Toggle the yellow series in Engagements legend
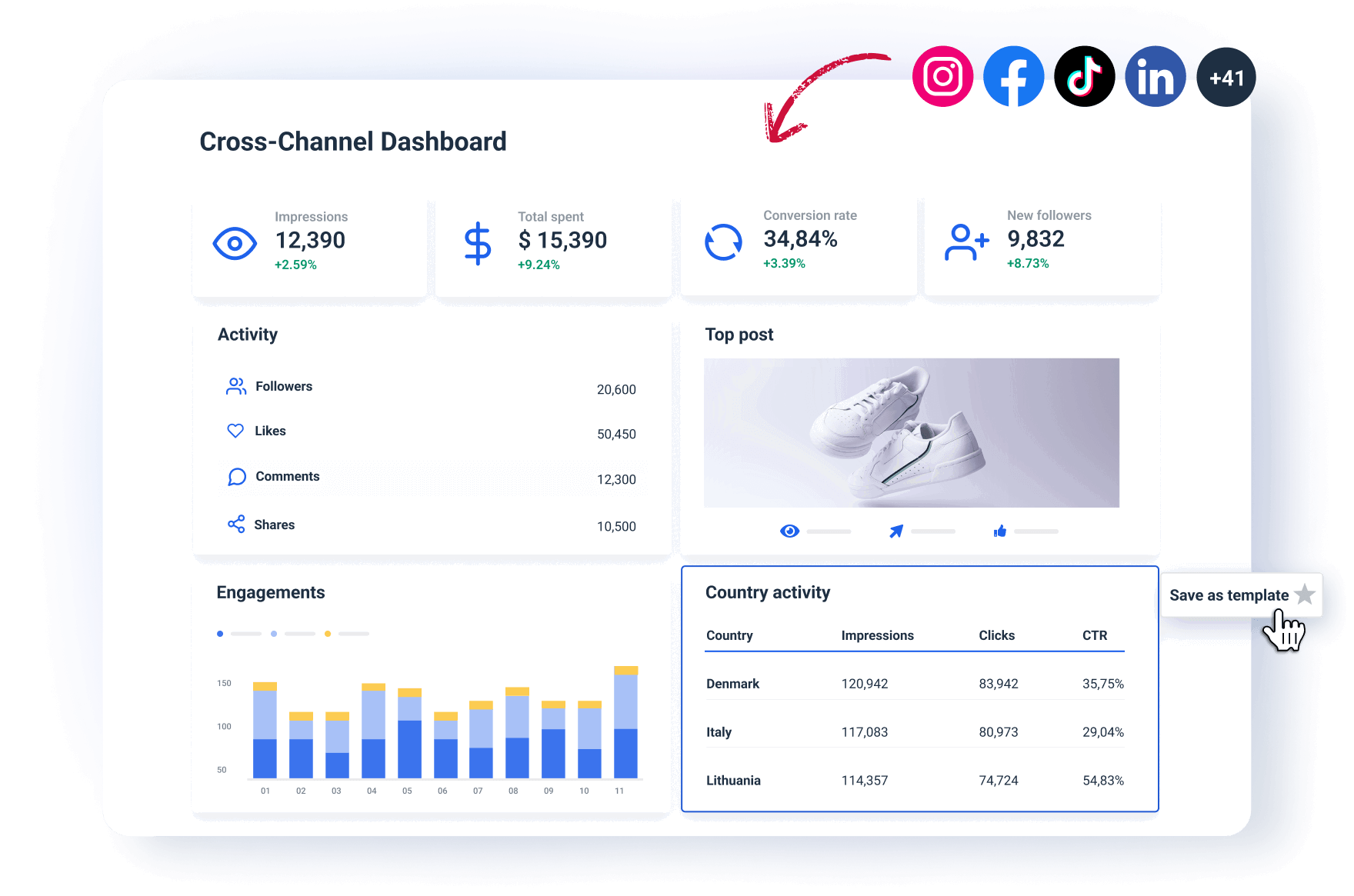The height and width of the screenshot is (896, 1354). point(328,633)
